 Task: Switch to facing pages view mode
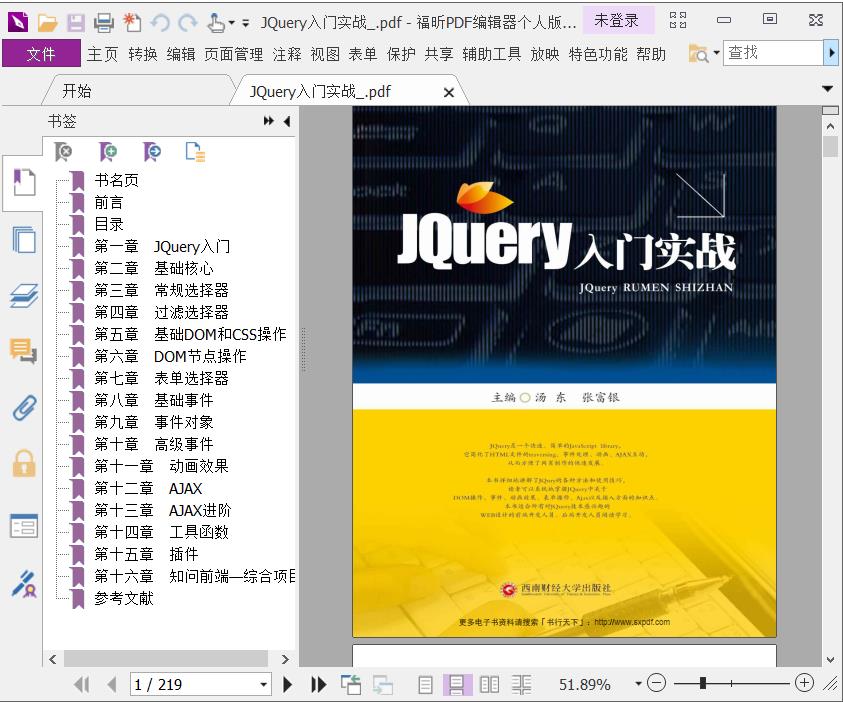[x=489, y=684]
